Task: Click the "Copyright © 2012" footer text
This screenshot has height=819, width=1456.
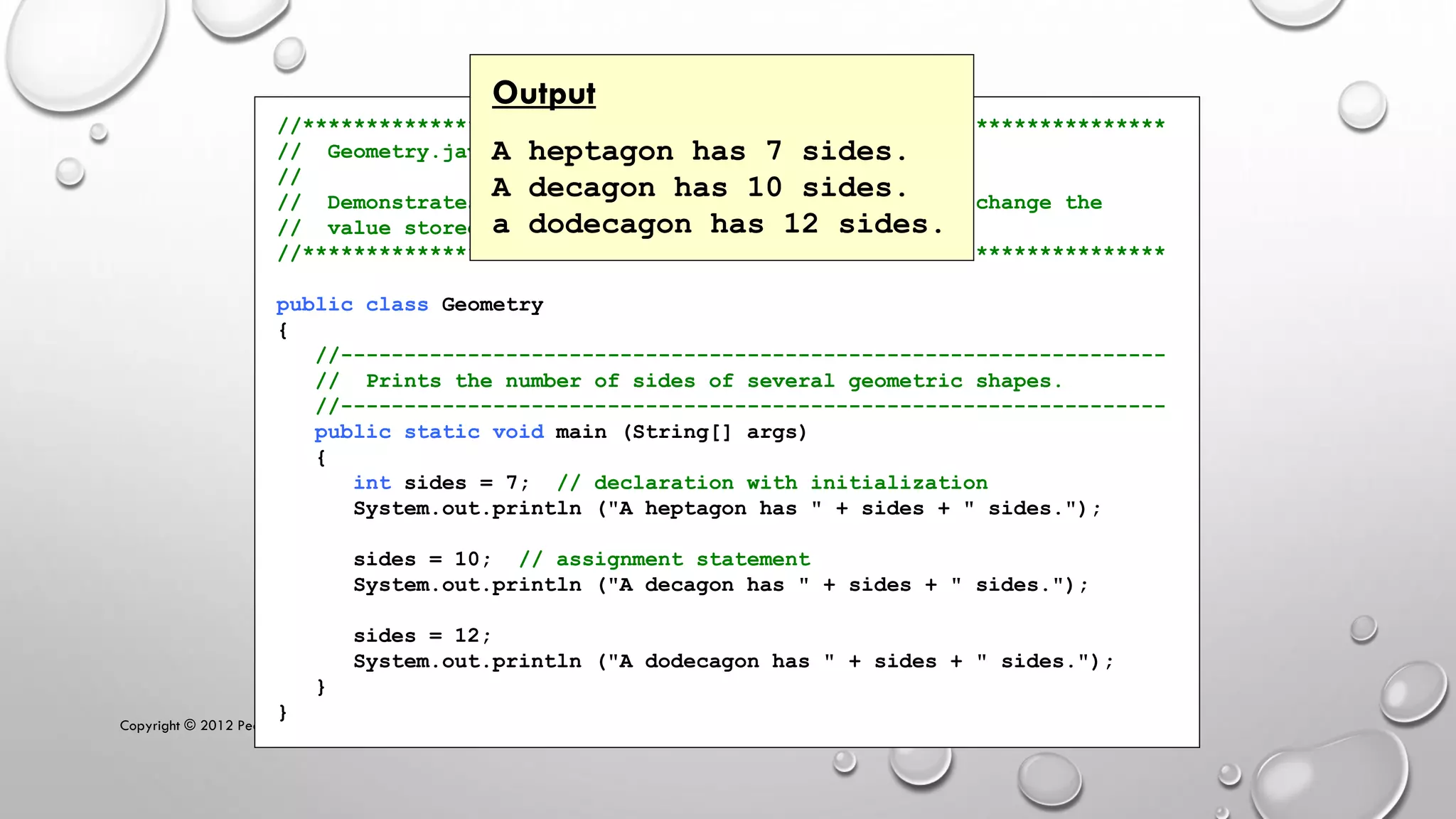Action: (x=187, y=725)
